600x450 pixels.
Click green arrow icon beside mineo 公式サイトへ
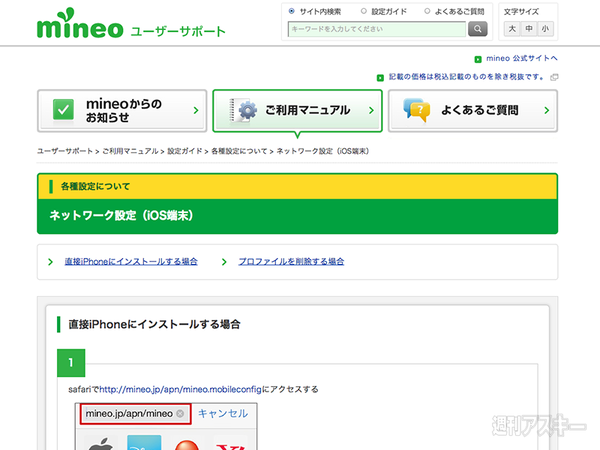coord(478,59)
